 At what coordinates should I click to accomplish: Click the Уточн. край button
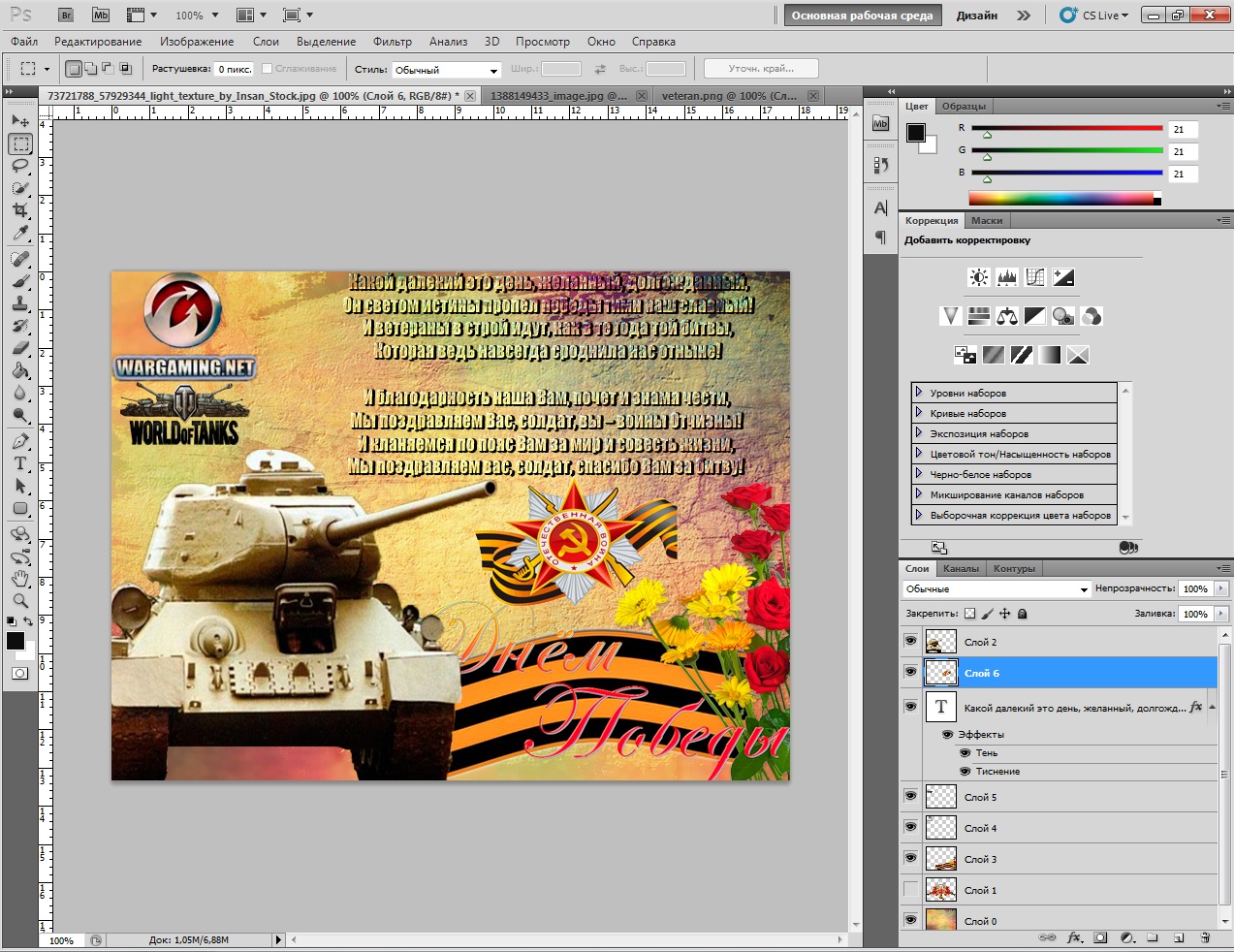[761, 69]
